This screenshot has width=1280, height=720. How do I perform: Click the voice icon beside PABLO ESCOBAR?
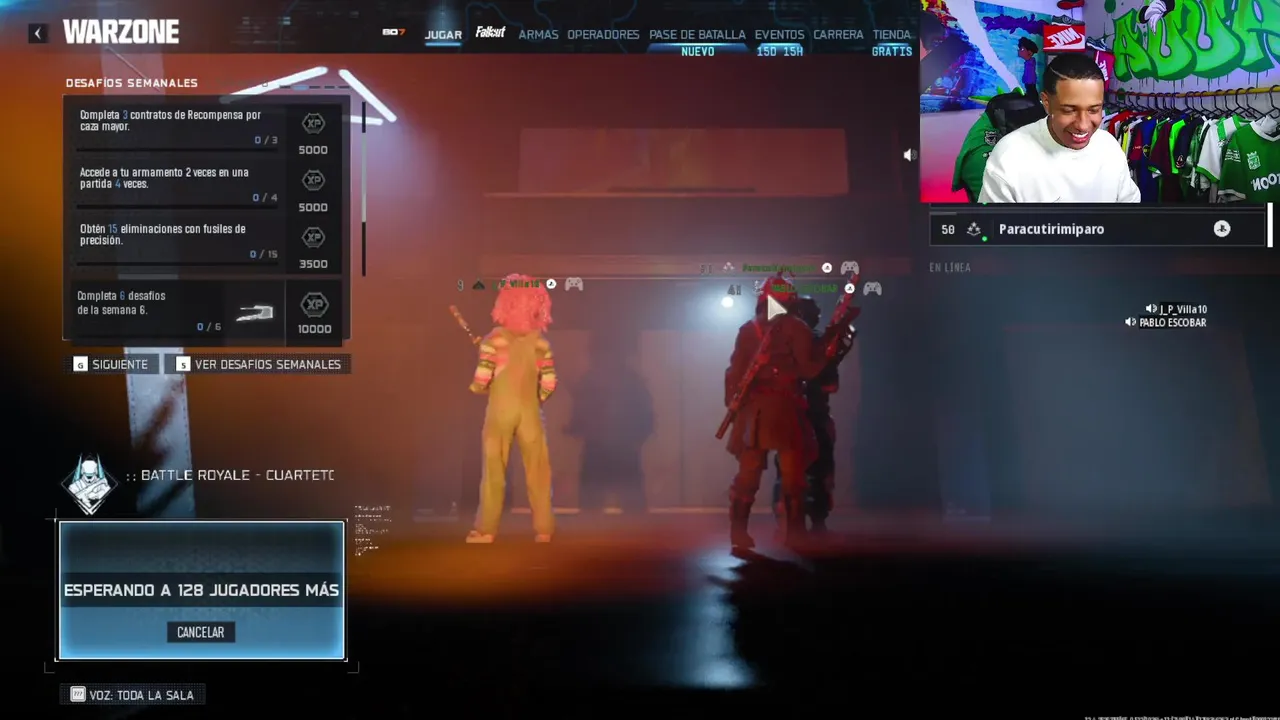[1130, 323]
